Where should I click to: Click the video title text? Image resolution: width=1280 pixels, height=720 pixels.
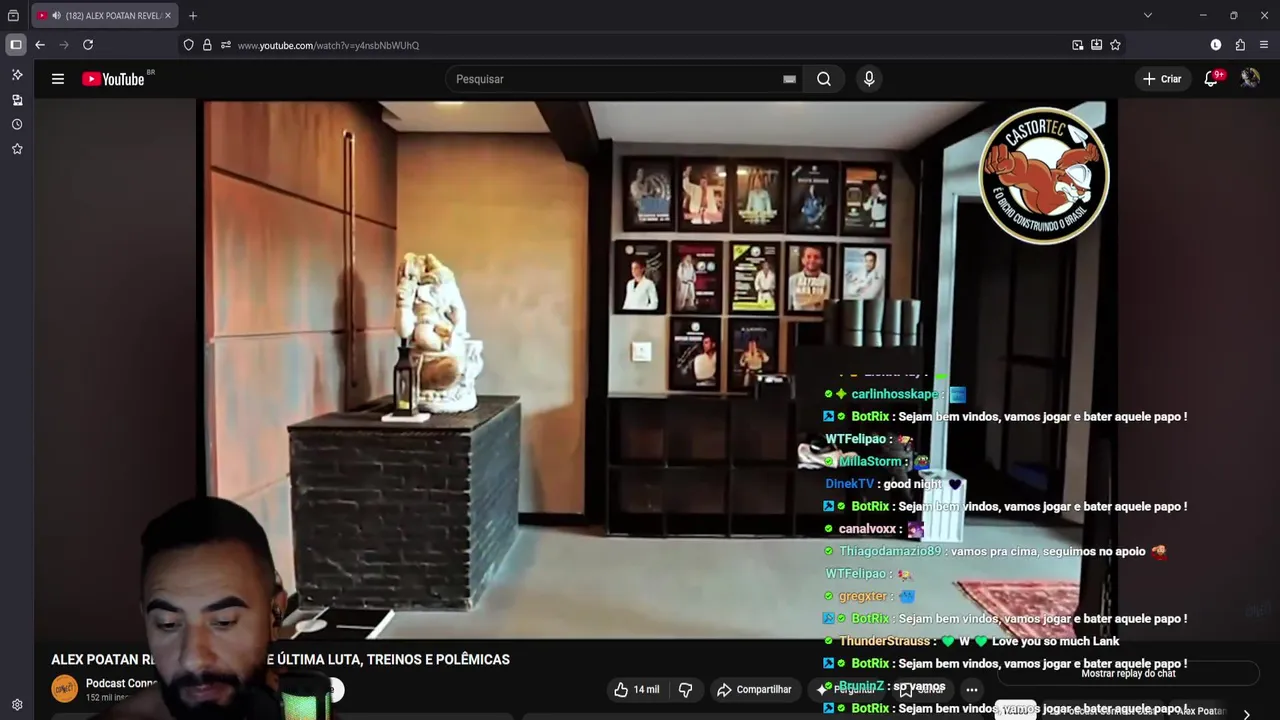(x=280, y=659)
